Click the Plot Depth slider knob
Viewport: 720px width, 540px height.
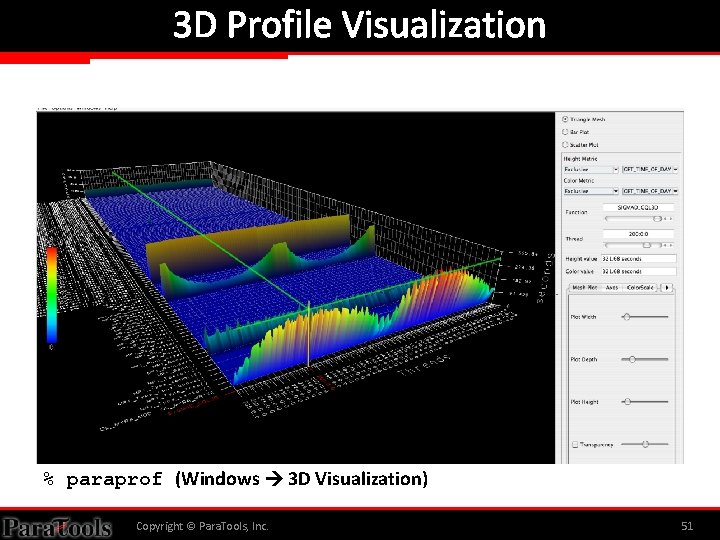632,359
